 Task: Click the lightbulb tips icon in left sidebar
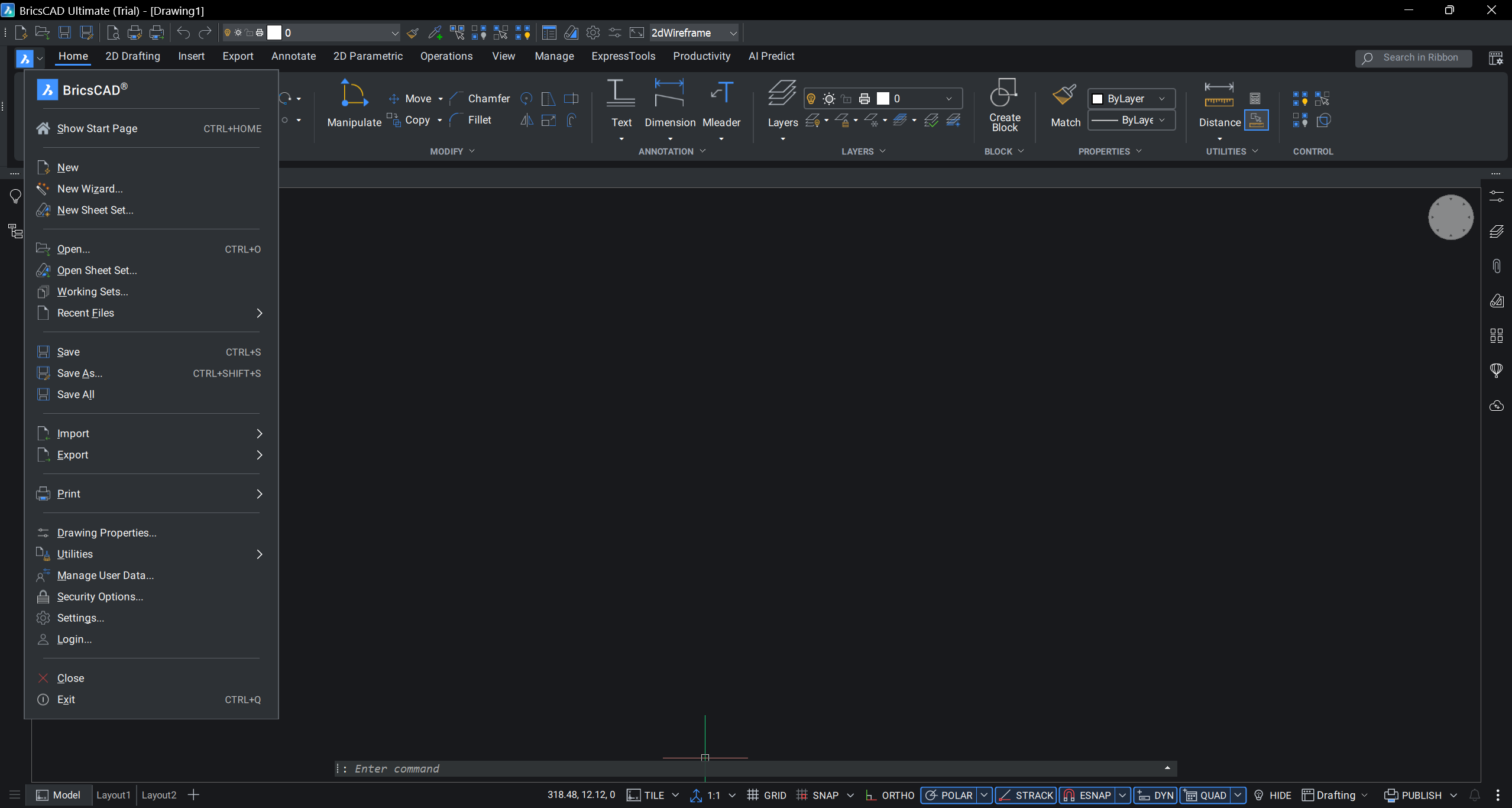tap(15, 196)
